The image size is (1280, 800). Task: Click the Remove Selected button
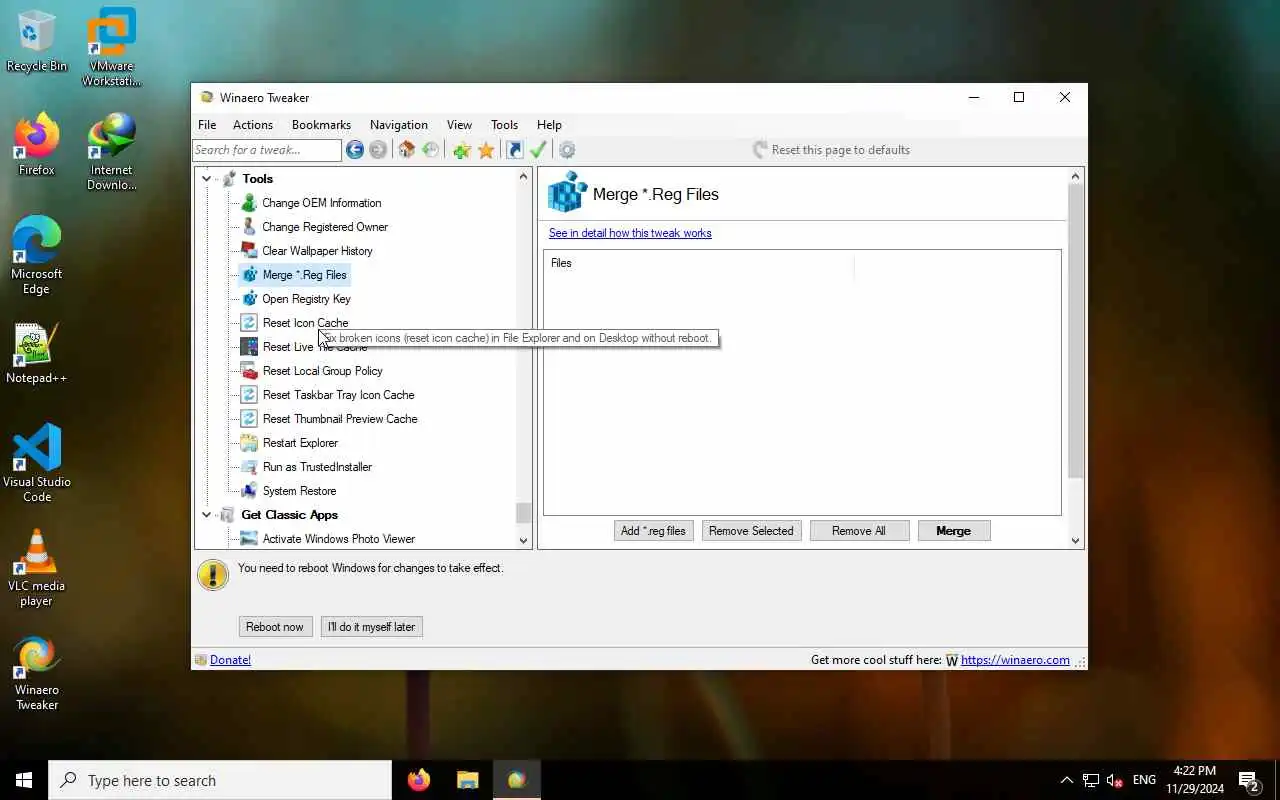[751, 531]
